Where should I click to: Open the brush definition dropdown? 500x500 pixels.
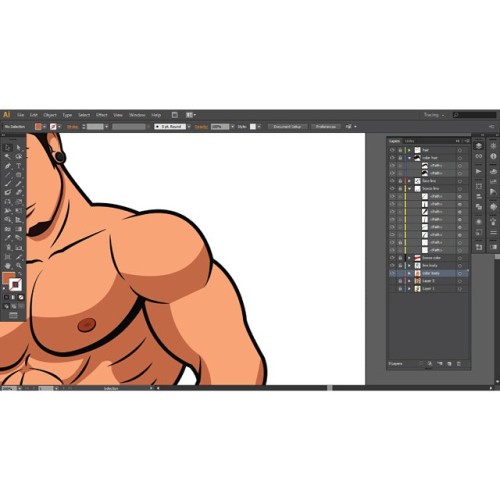tap(189, 127)
